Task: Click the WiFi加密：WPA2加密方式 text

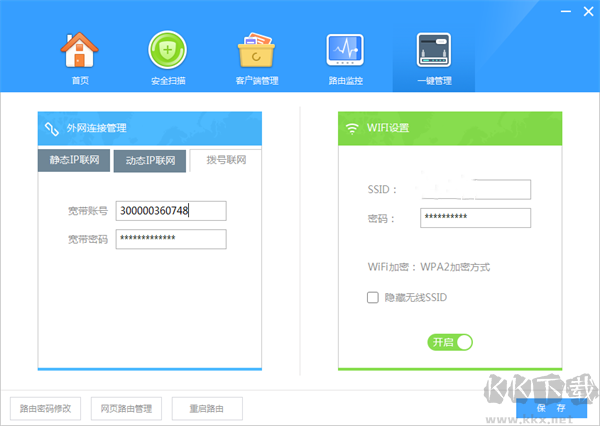Action: click(429, 267)
